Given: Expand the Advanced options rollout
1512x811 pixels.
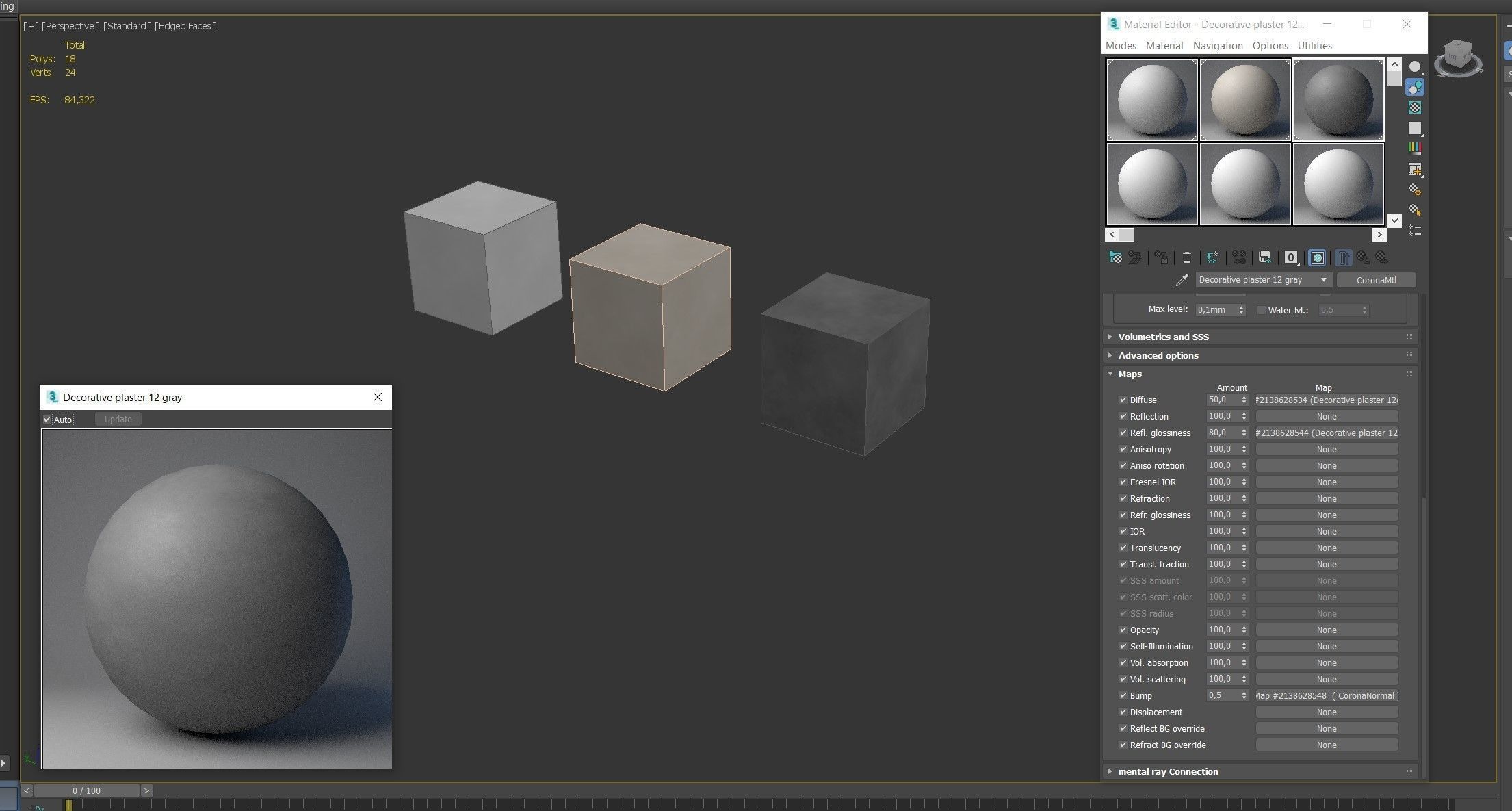Looking at the screenshot, I should tap(1158, 355).
